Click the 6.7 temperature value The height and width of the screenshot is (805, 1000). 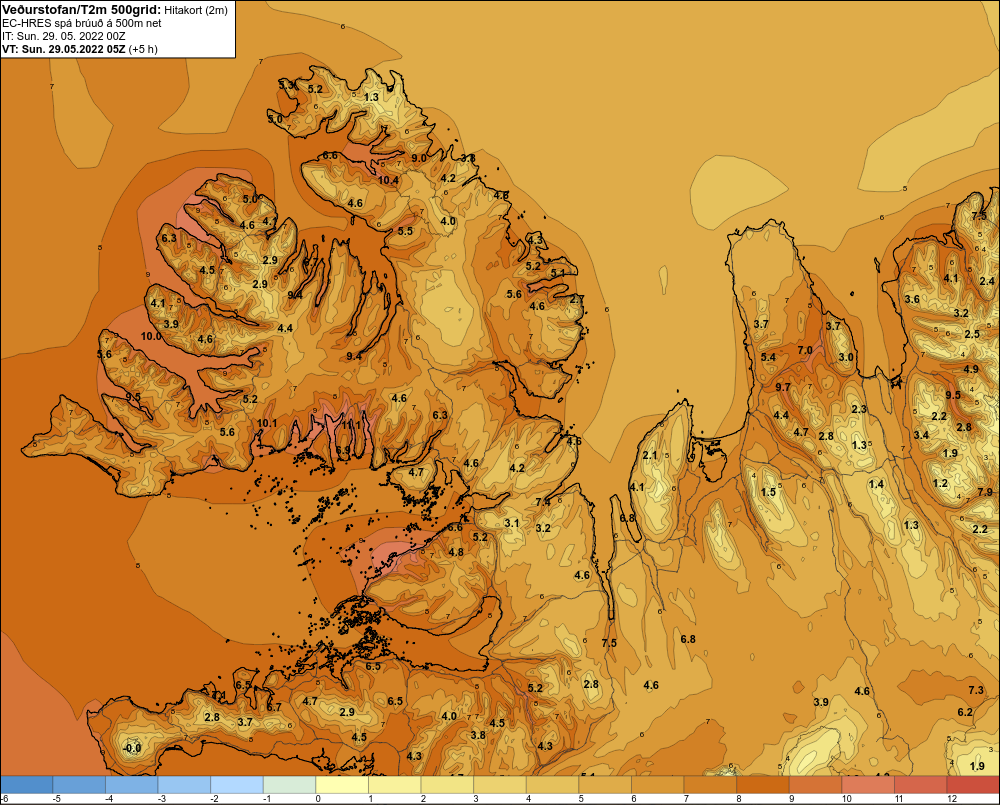[274, 707]
